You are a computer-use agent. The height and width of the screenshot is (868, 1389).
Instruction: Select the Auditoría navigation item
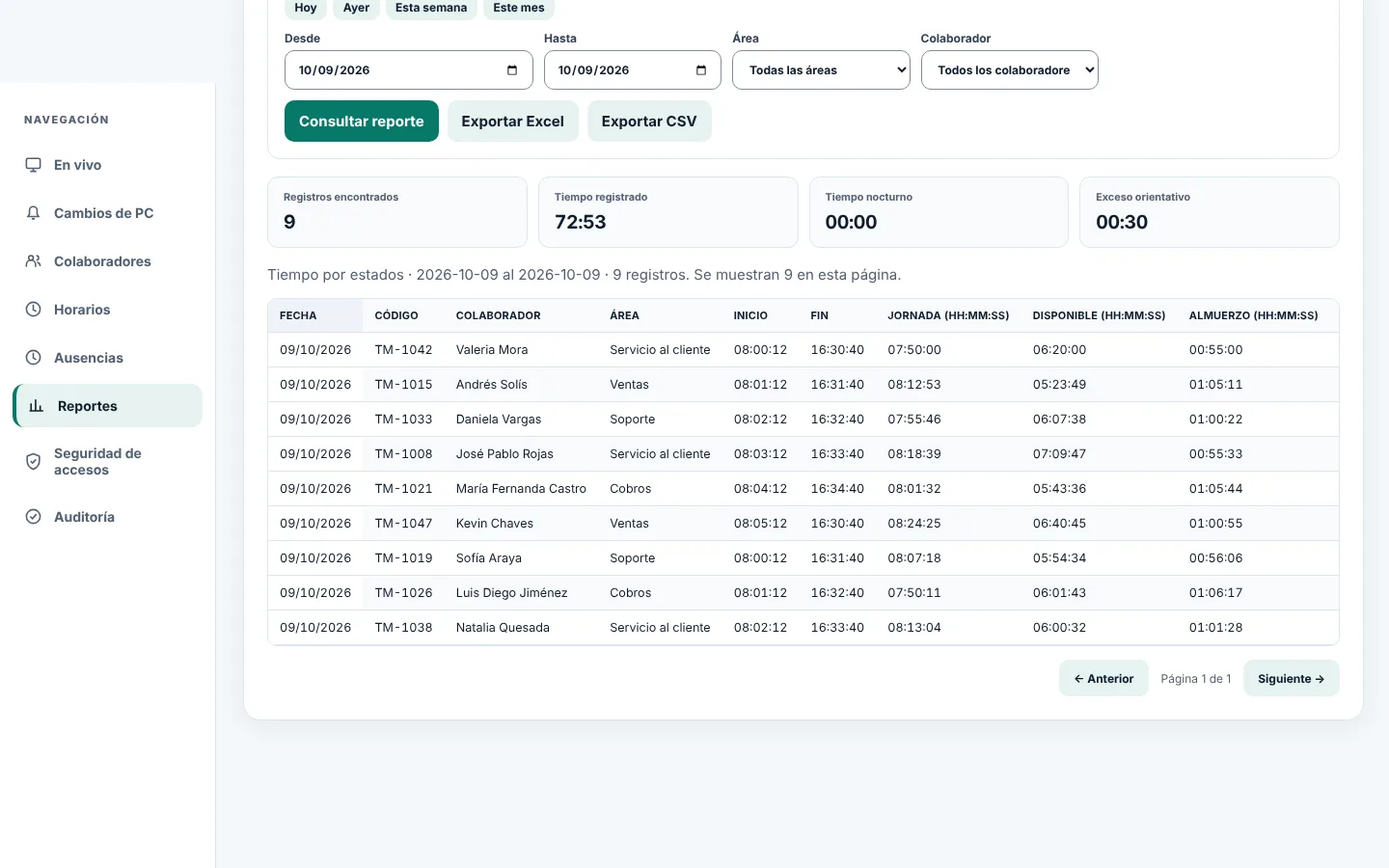108,517
